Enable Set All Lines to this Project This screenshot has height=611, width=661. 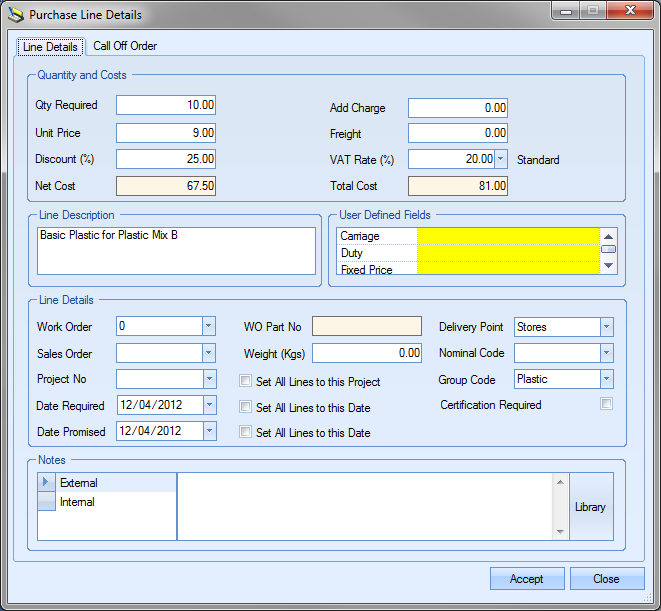point(246,381)
